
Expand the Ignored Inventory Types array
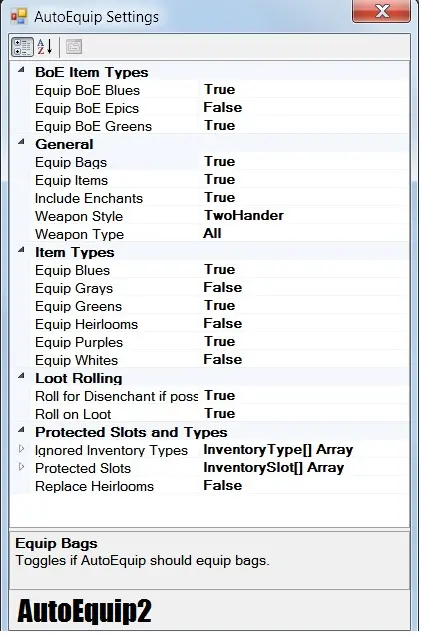[x=21, y=449]
